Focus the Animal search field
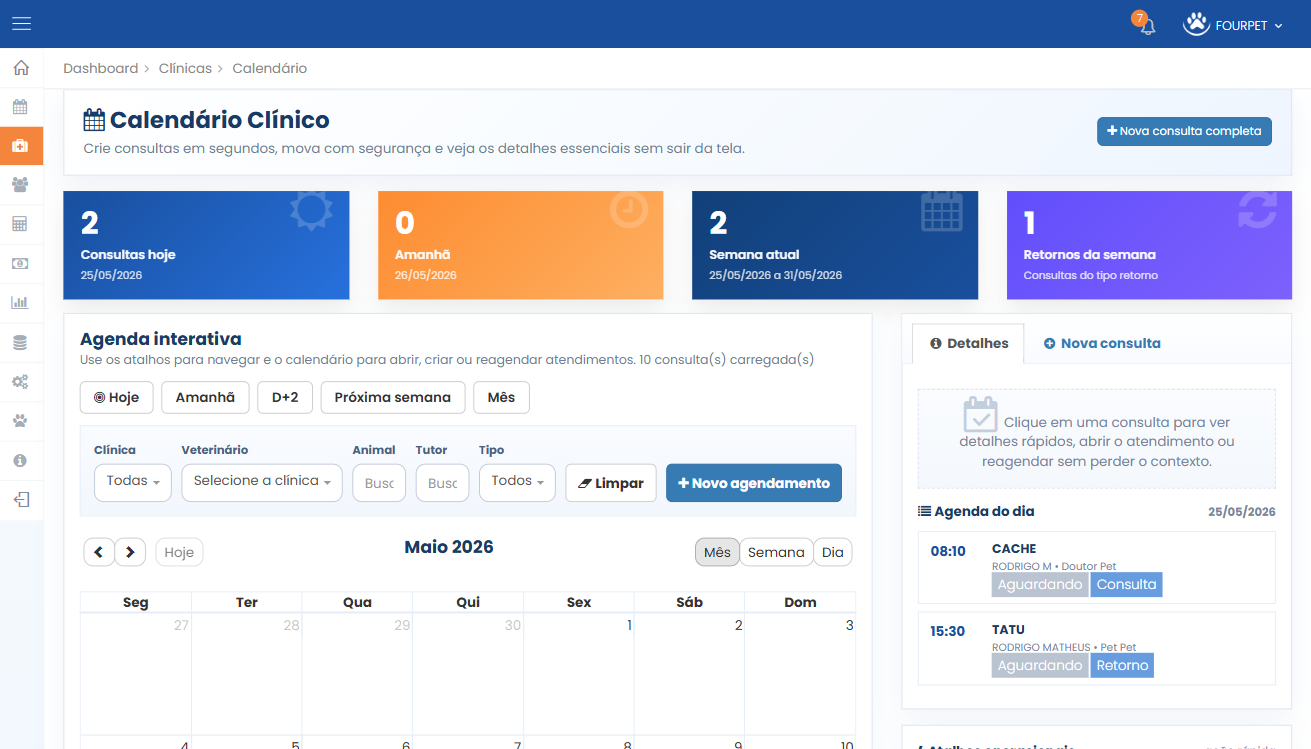 point(379,482)
